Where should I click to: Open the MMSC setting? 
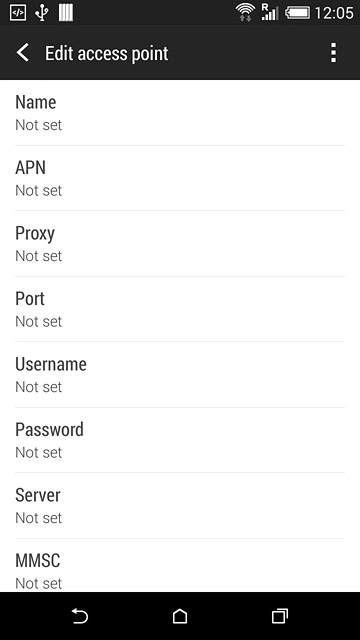click(x=180, y=565)
